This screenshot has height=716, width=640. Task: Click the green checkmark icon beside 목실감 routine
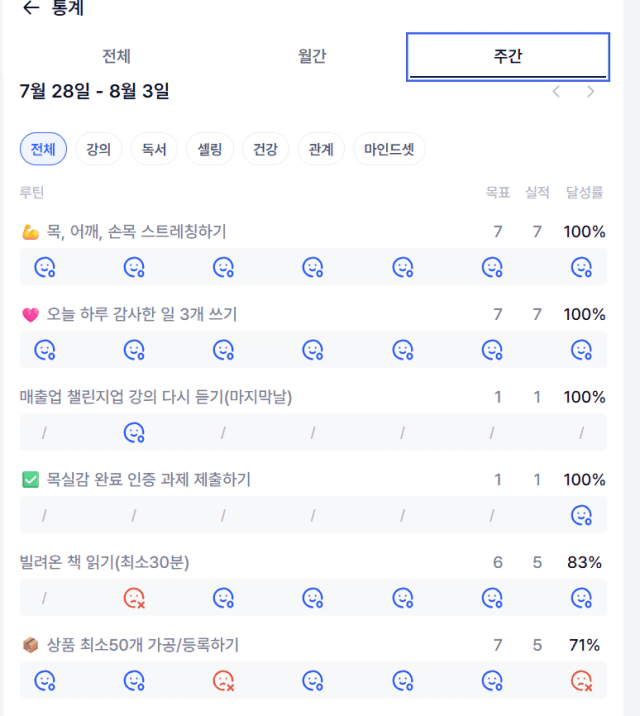[31, 480]
